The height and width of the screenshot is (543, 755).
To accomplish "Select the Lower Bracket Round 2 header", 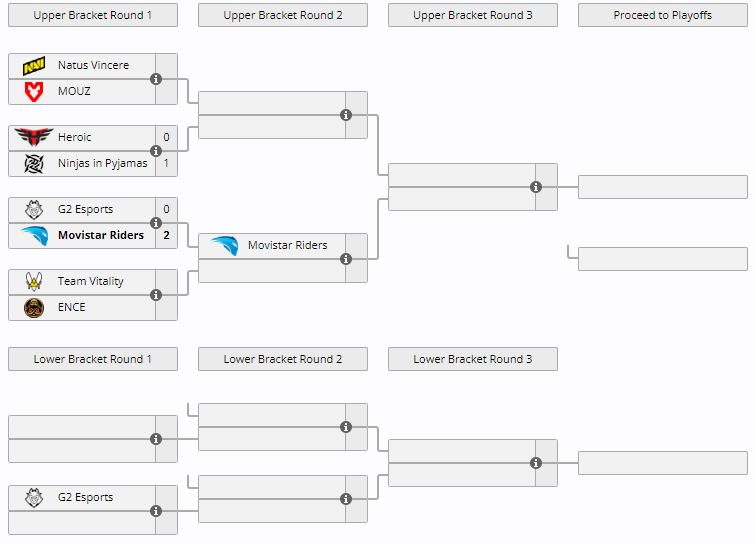I will (283, 359).
